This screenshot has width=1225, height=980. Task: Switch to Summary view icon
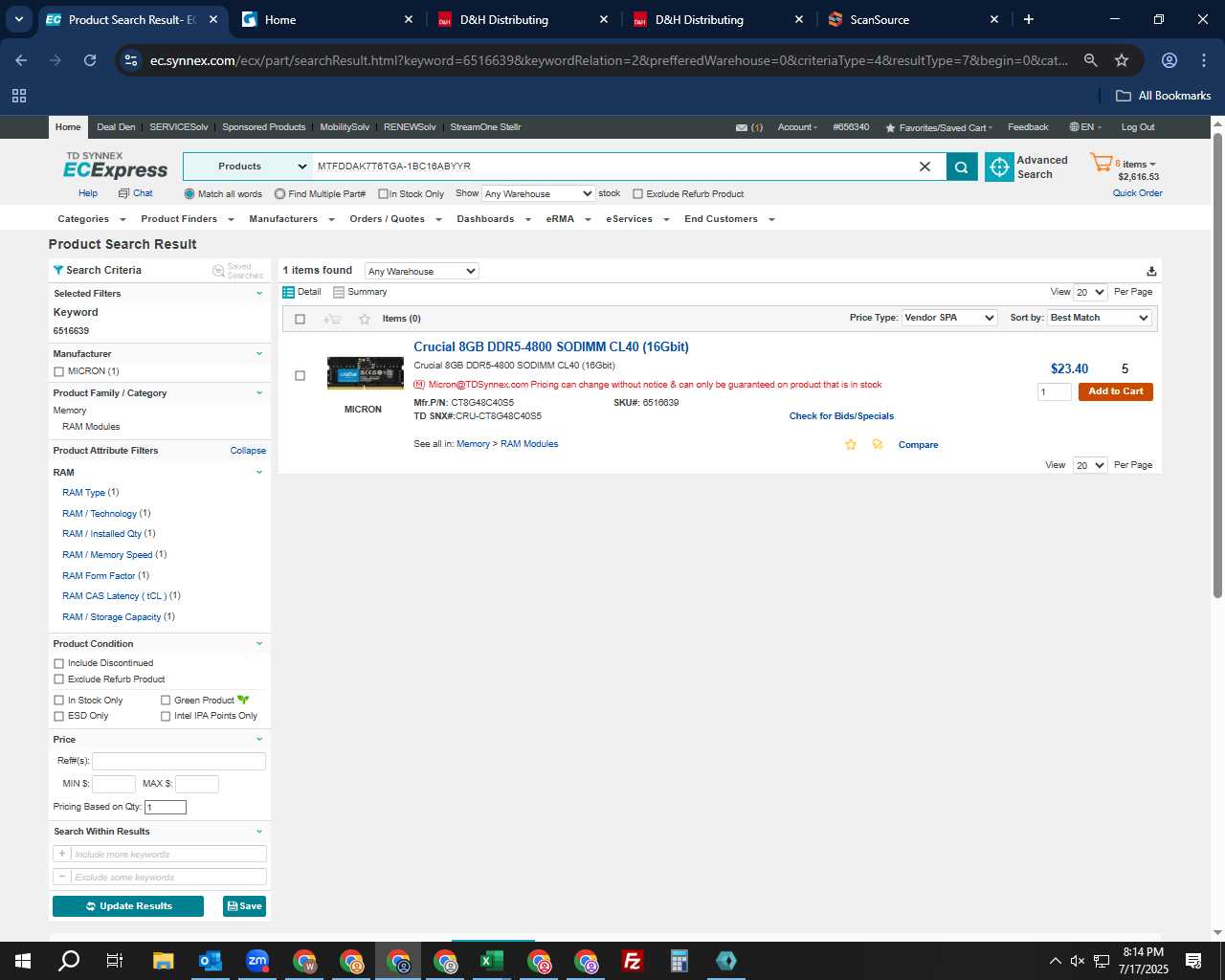point(339,292)
